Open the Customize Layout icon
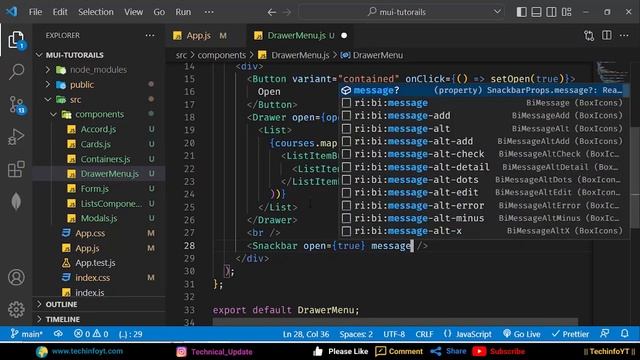The height and width of the screenshot is (360, 640). pyautogui.click(x=567, y=12)
